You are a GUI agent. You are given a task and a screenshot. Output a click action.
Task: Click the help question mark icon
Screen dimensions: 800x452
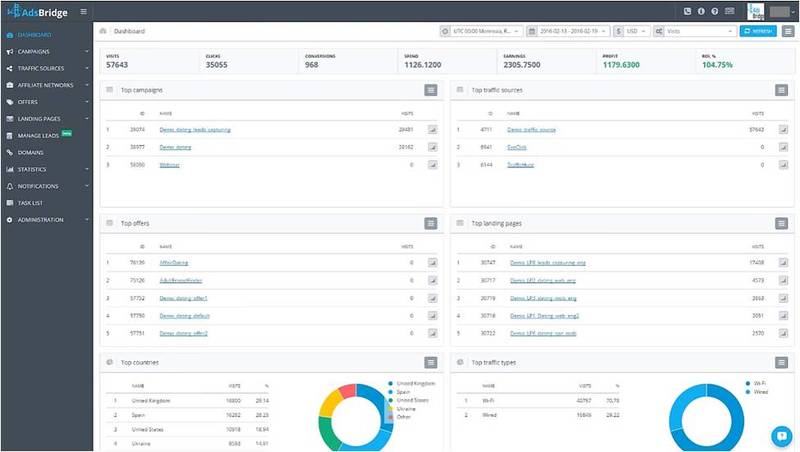click(713, 11)
